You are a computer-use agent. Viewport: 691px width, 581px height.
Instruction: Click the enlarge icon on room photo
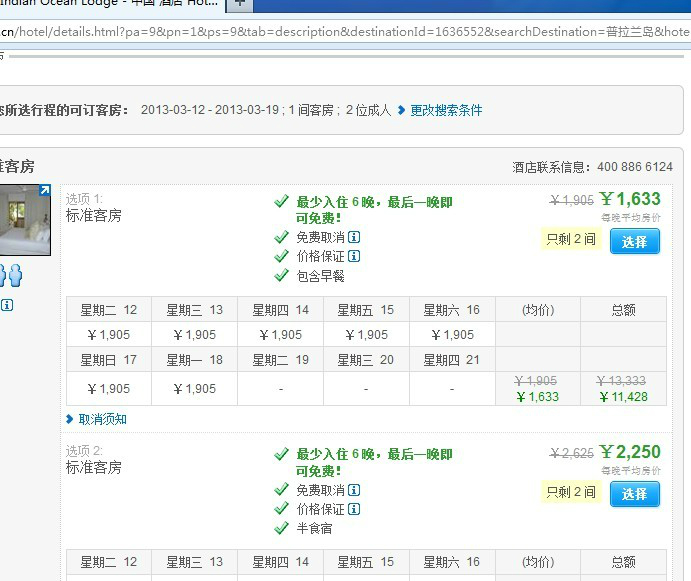(44, 190)
